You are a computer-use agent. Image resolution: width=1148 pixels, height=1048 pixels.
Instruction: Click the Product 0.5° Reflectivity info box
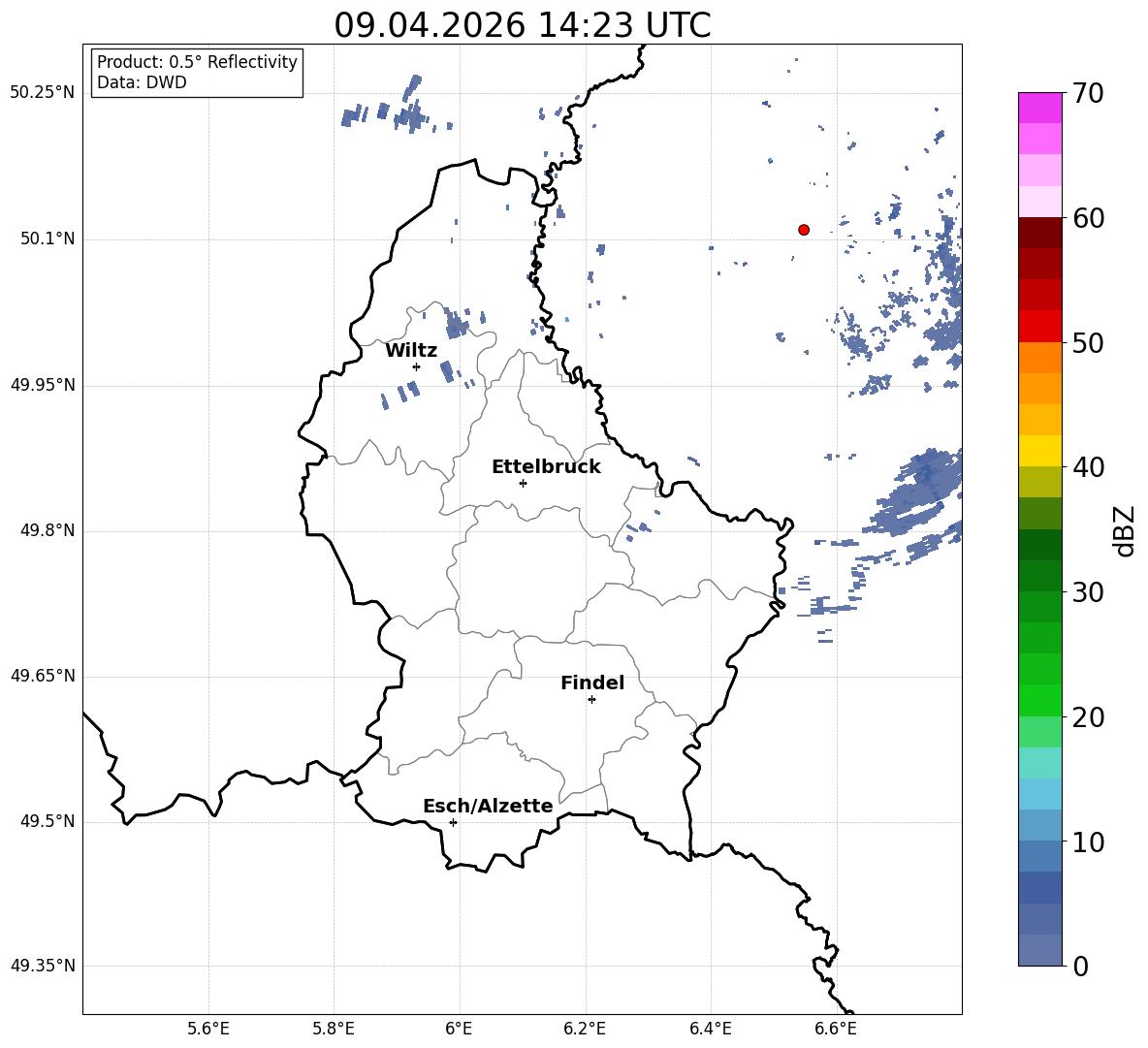[x=196, y=72]
